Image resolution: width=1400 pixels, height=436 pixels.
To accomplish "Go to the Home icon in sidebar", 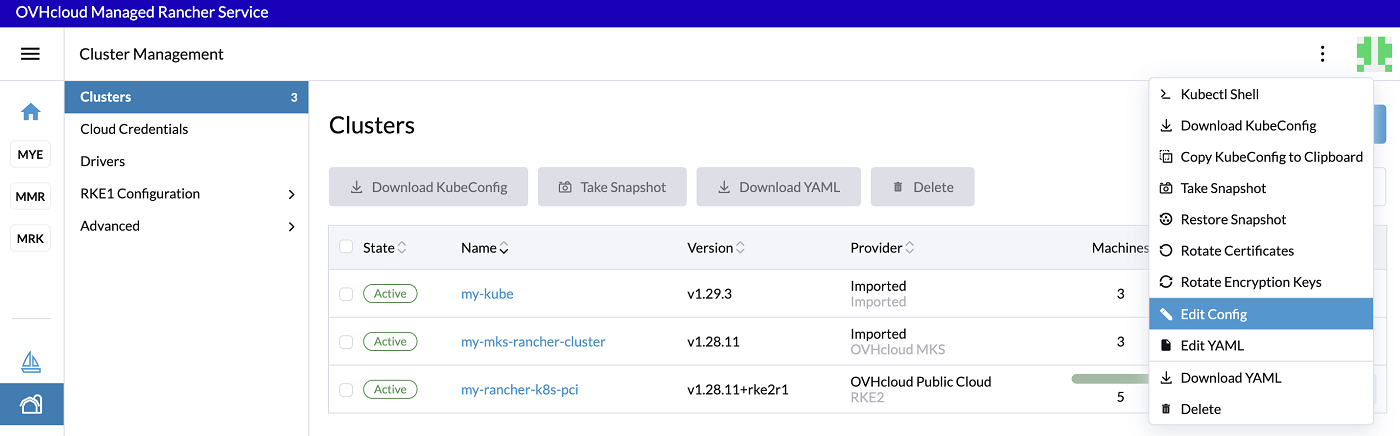I will click(x=31, y=112).
